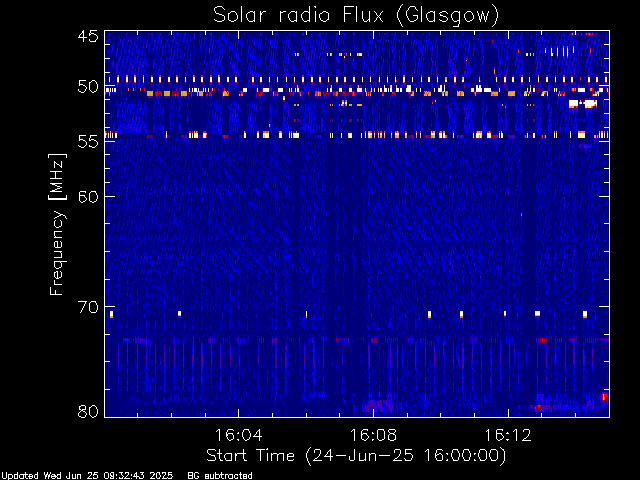Click the 16:12 time tick label
This screenshot has width=640, height=480.
(508, 435)
